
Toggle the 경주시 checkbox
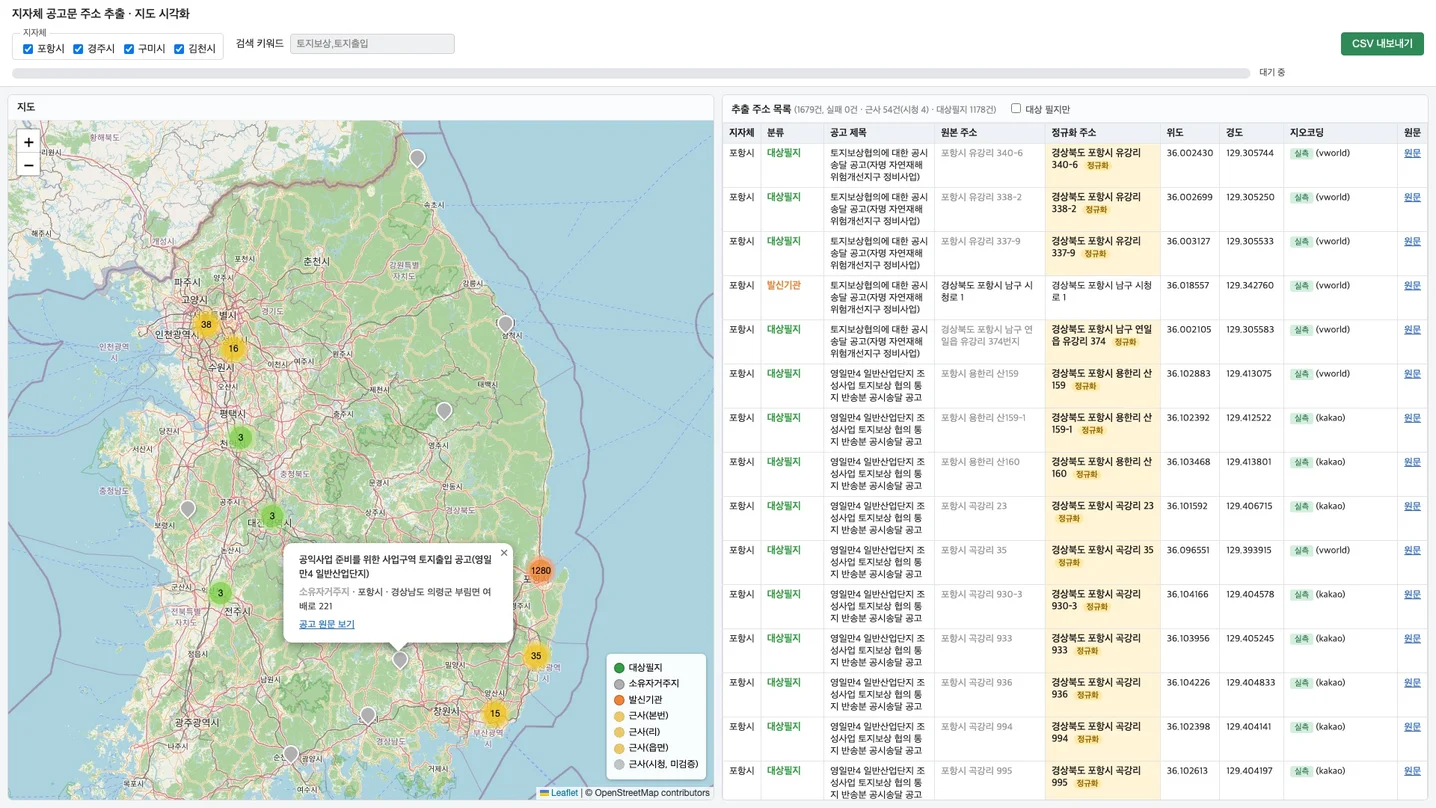[78, 49]
